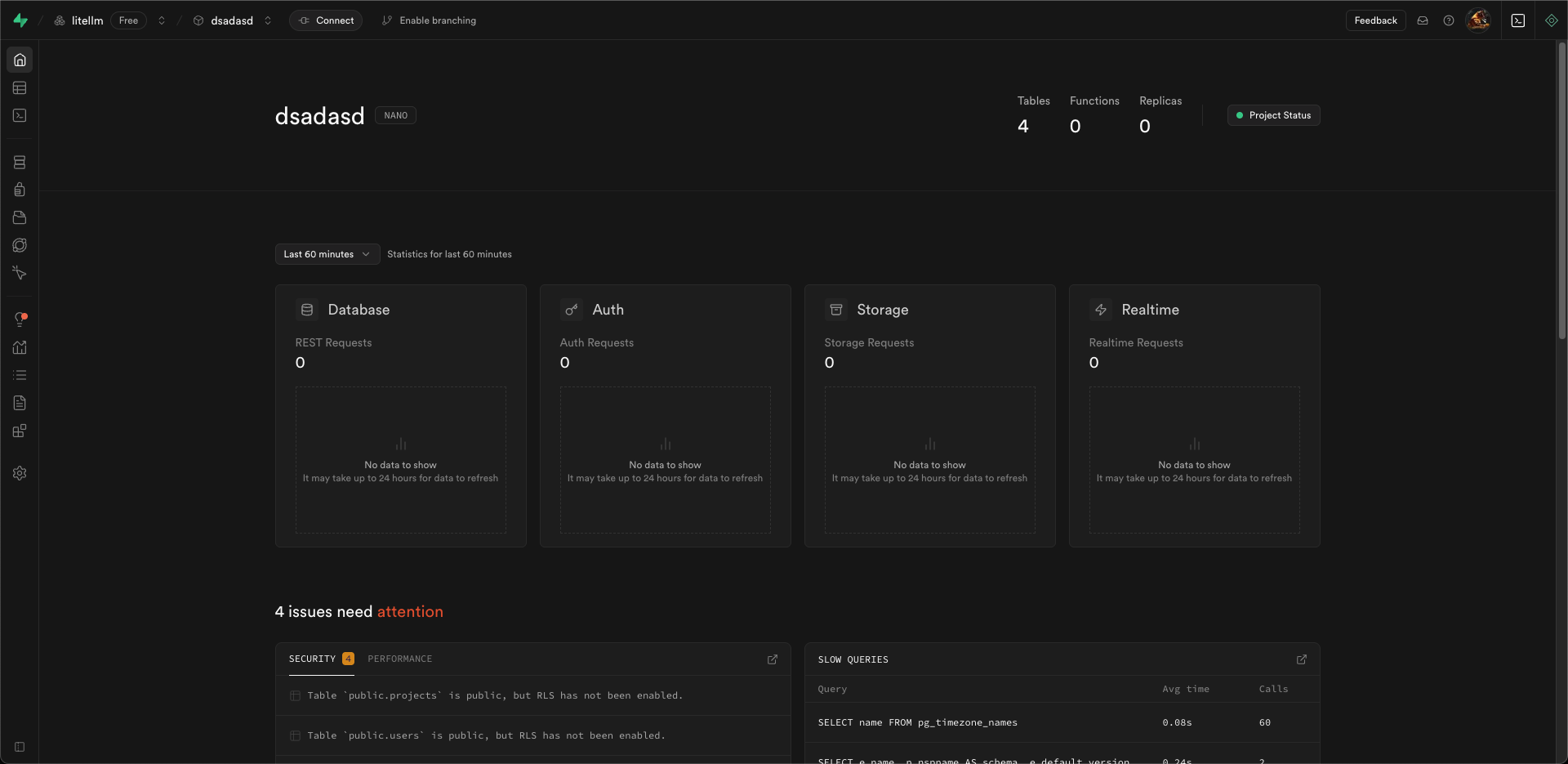Viewport: 1568px width, 764px height.
Task: Open project Settings gear icon
Action: pos(20,473)
